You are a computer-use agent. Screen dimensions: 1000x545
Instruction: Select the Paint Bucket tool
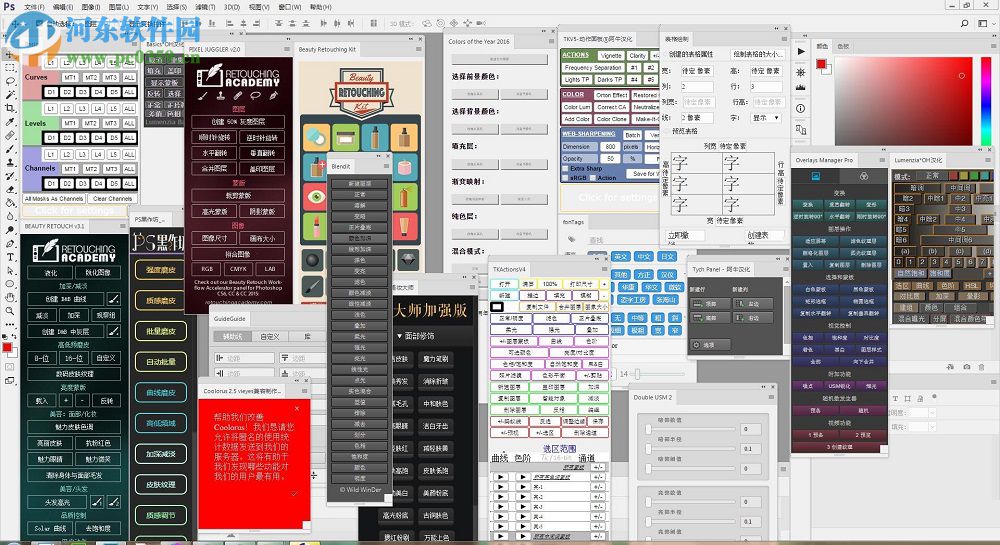[x=10, y=203]
